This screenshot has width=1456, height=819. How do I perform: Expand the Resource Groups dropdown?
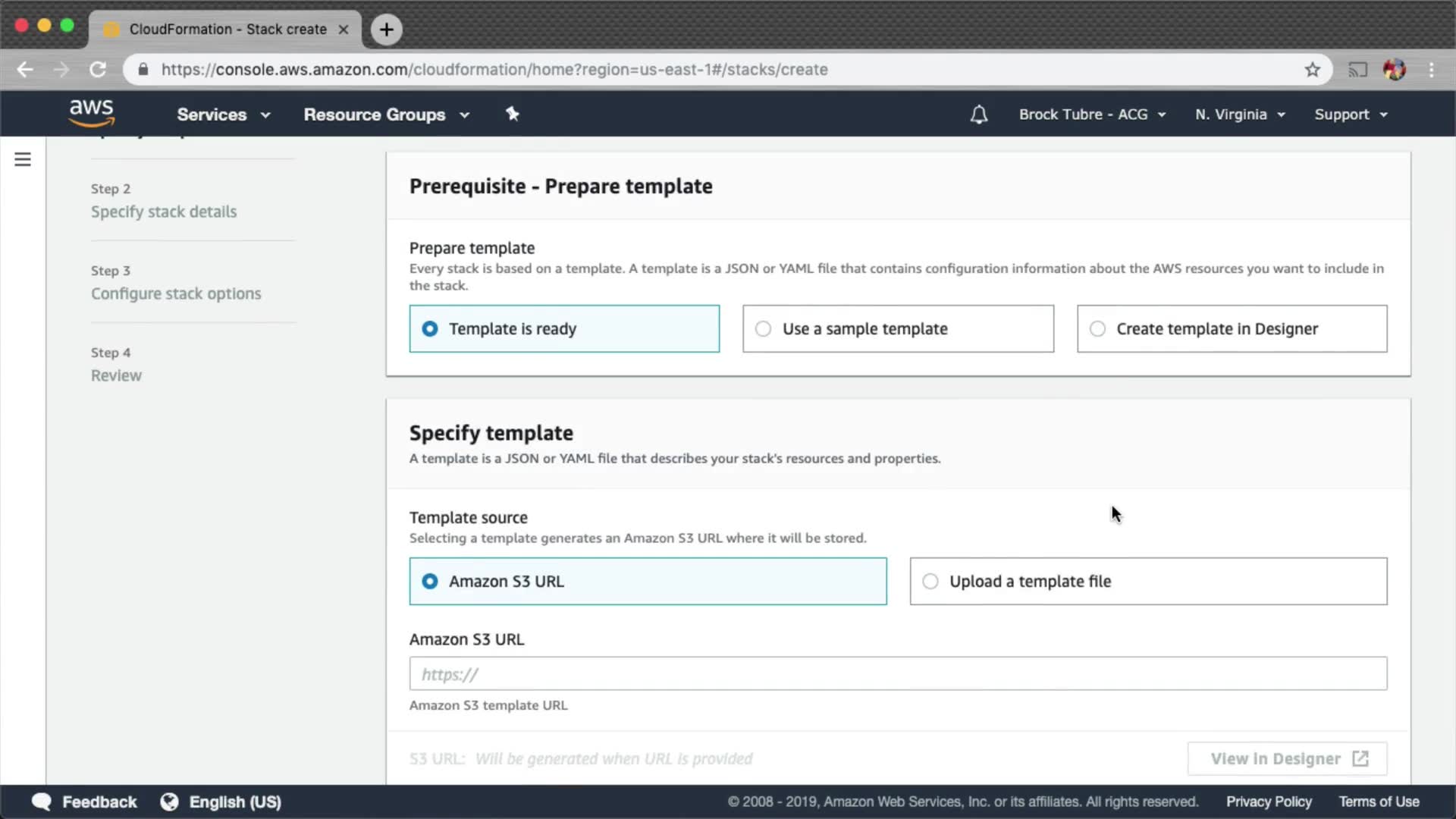(386, 115)
